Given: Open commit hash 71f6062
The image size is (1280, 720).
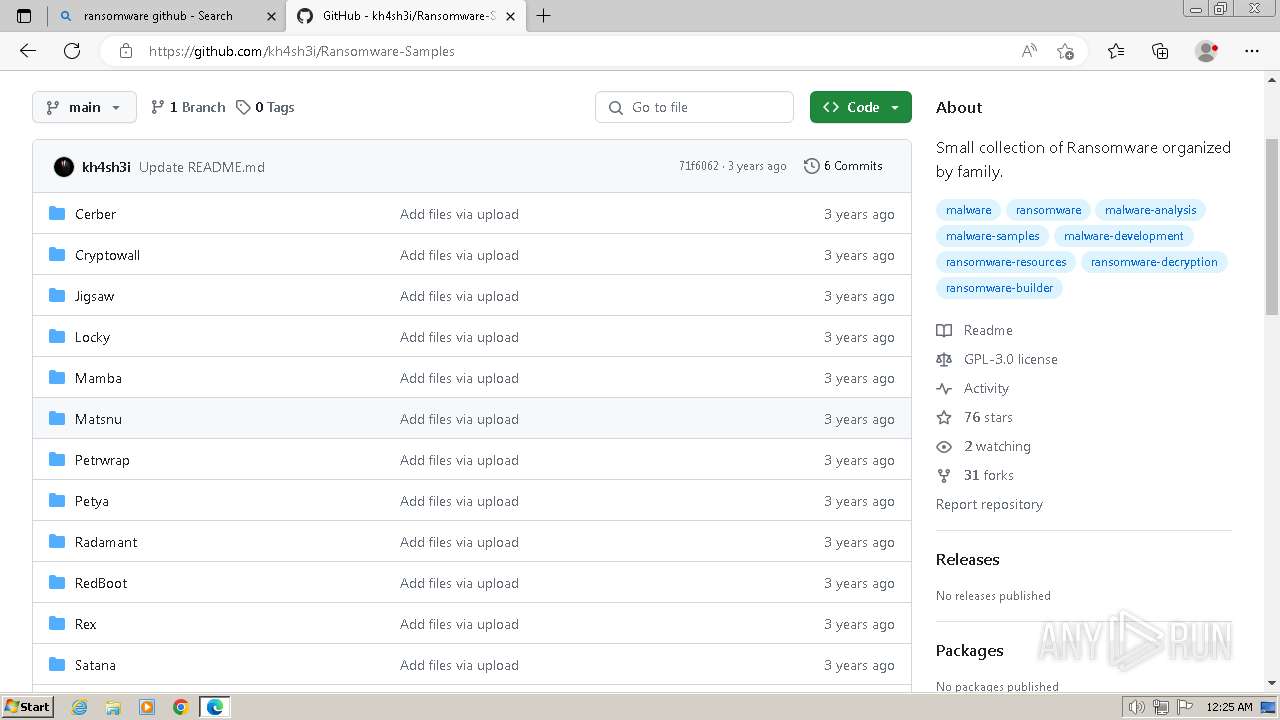Looking at the screenshot, I should pos(699,166).
